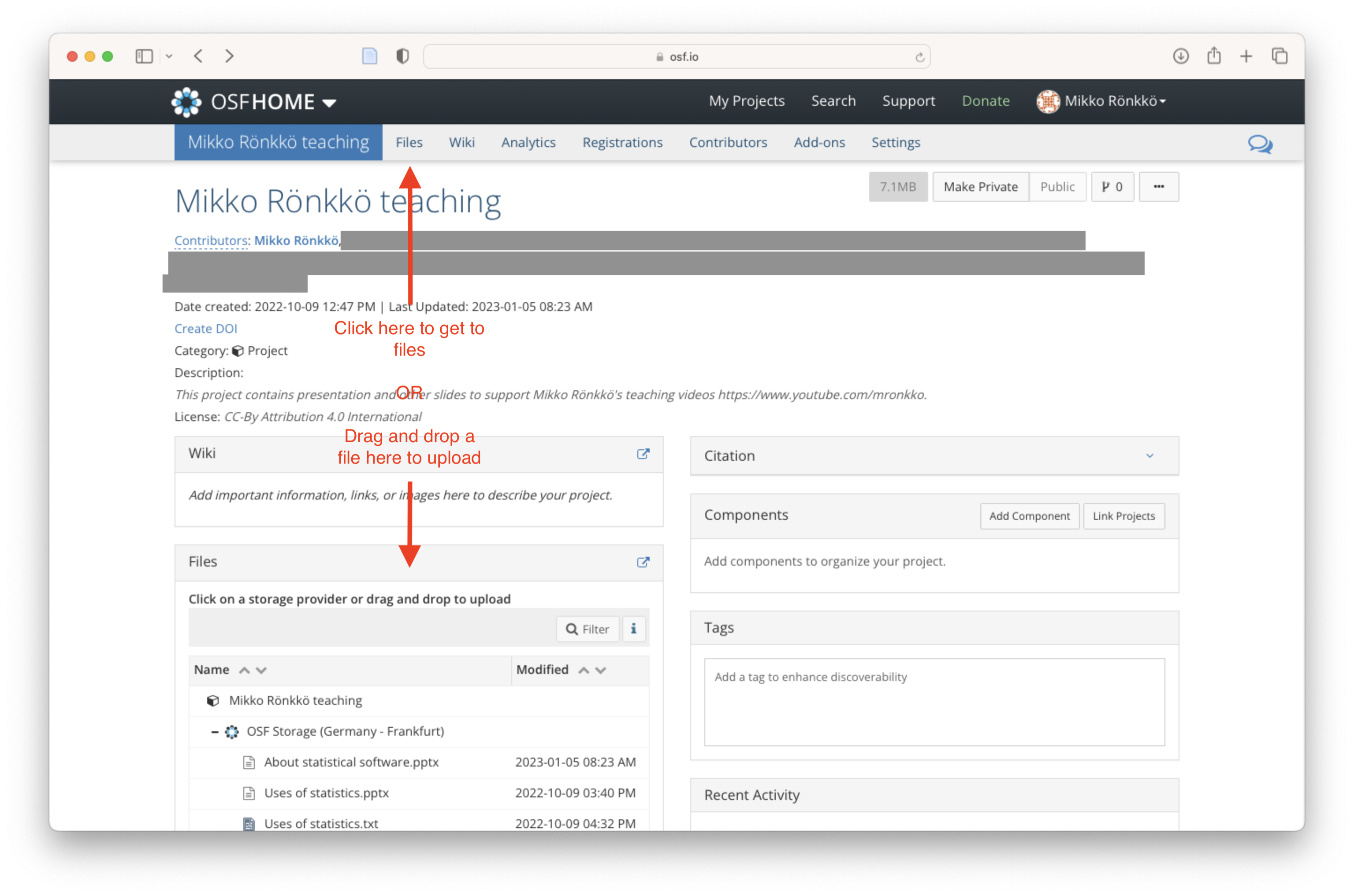Click the file browser info icon
The height and width of the screenshot is (896, 1354).
click(633, 629)
